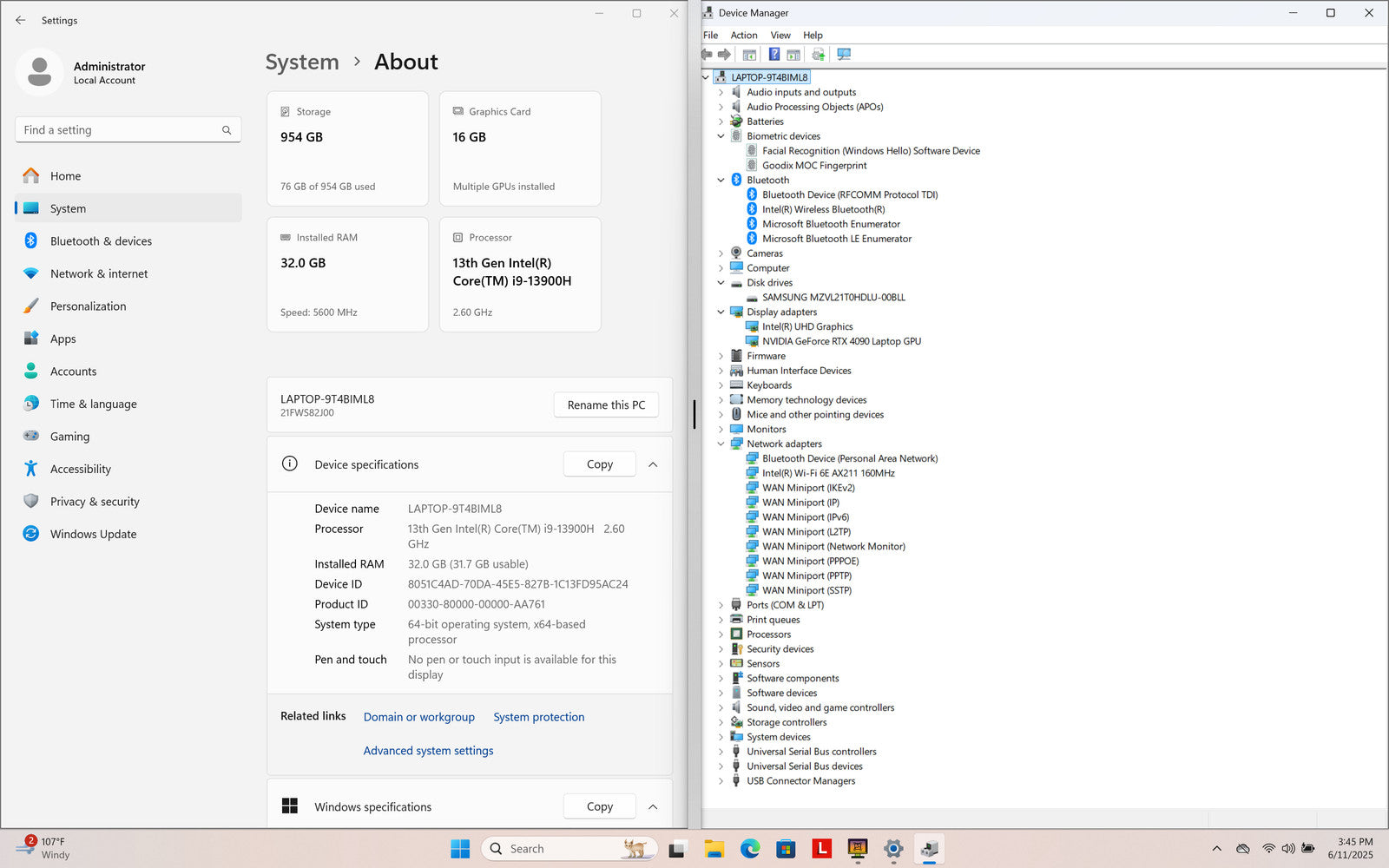This screenshot has width=1389, height=868.
Task: Open Windows Update in Settings sidebar
Action: 93,534
